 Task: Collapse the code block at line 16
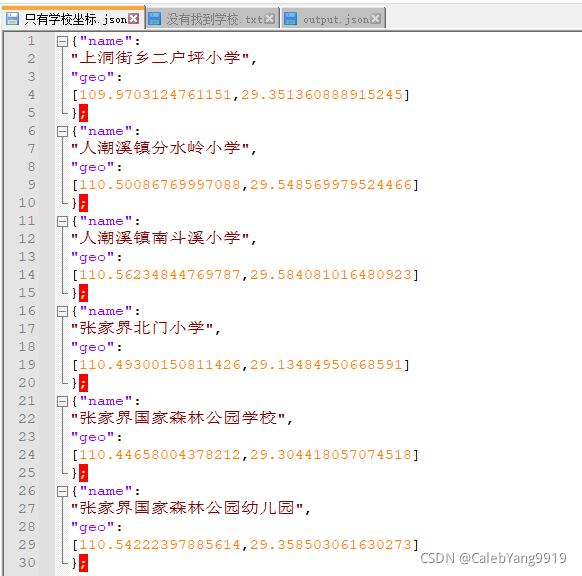point(62,311)
